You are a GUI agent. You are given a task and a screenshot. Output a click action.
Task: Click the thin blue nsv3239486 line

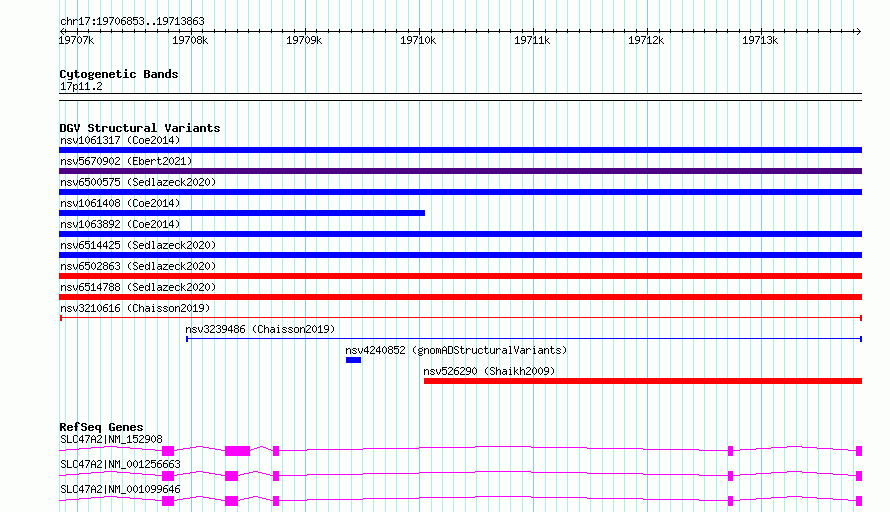click(524, 339)
